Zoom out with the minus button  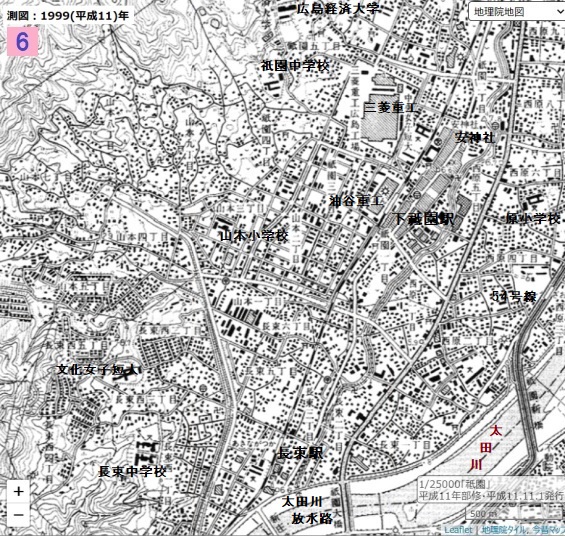18,514
